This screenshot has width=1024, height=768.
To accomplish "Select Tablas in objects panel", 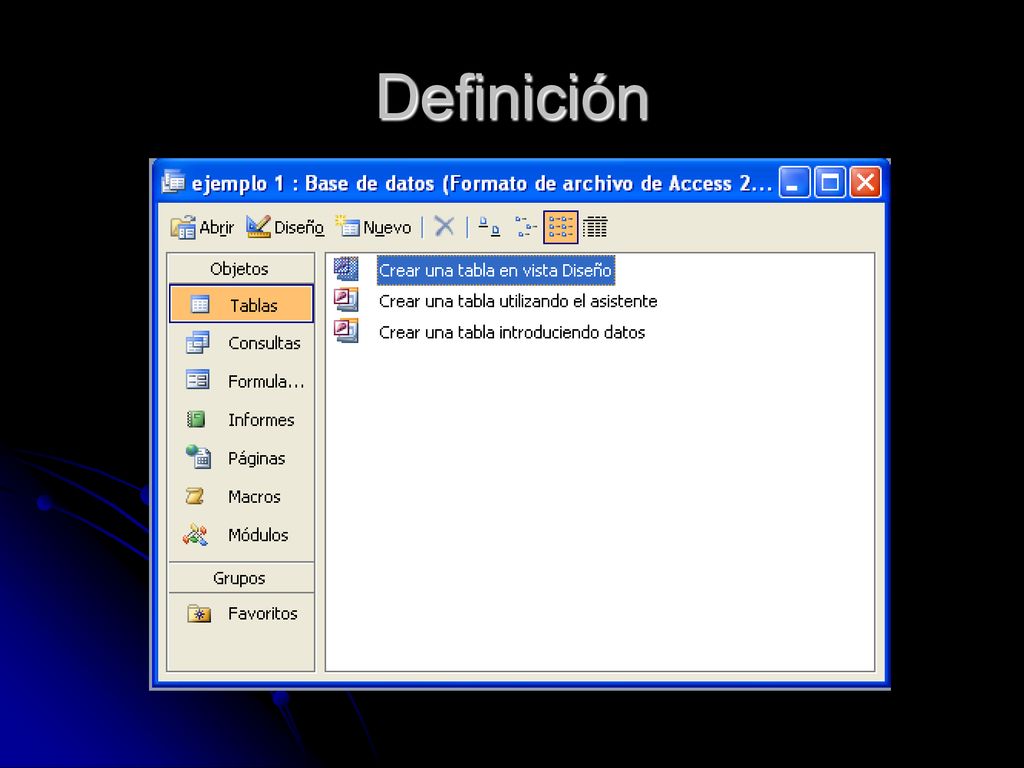I will [241, 304].
